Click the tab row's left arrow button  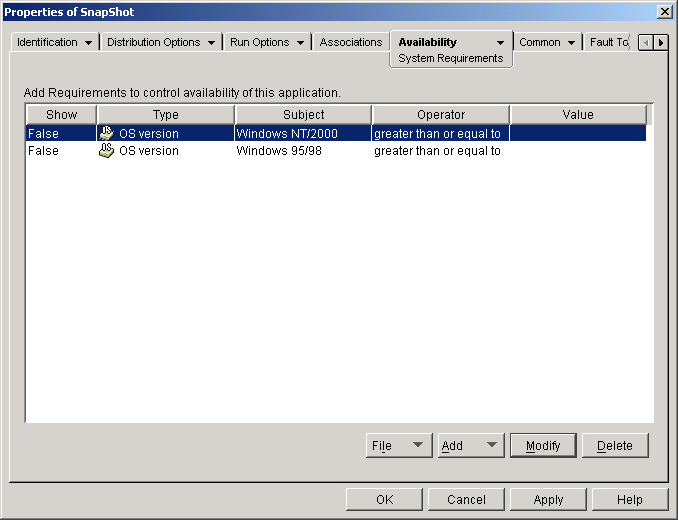coord(646,43)
